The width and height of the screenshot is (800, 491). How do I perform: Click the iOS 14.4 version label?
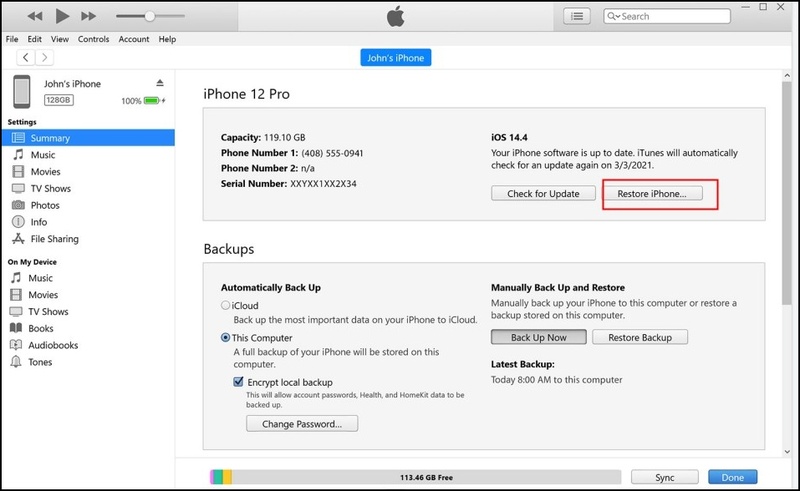click(x=509, y=137)
